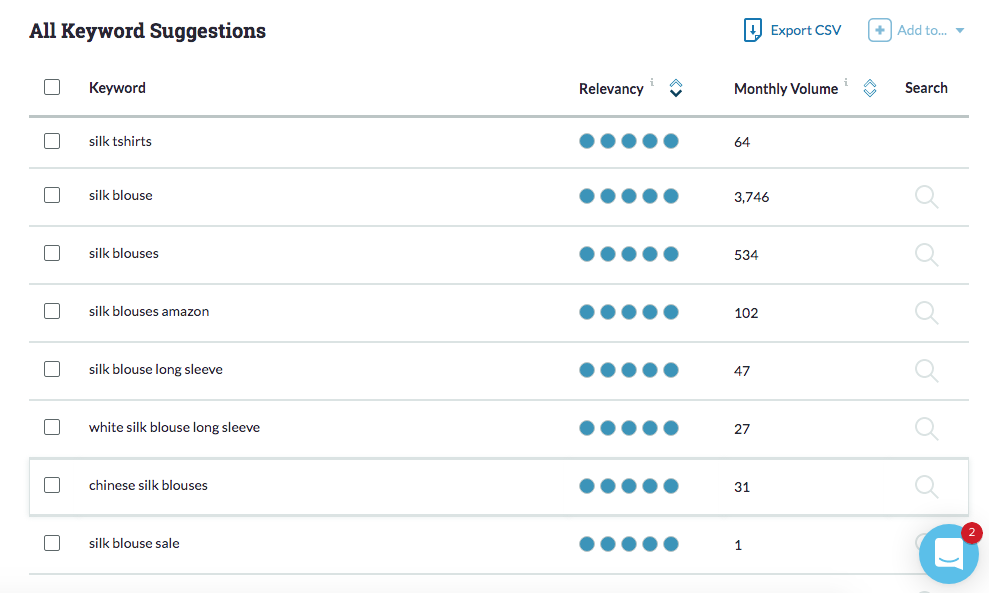
Task: Click the Add to plus icon
Action: (879, 30)
